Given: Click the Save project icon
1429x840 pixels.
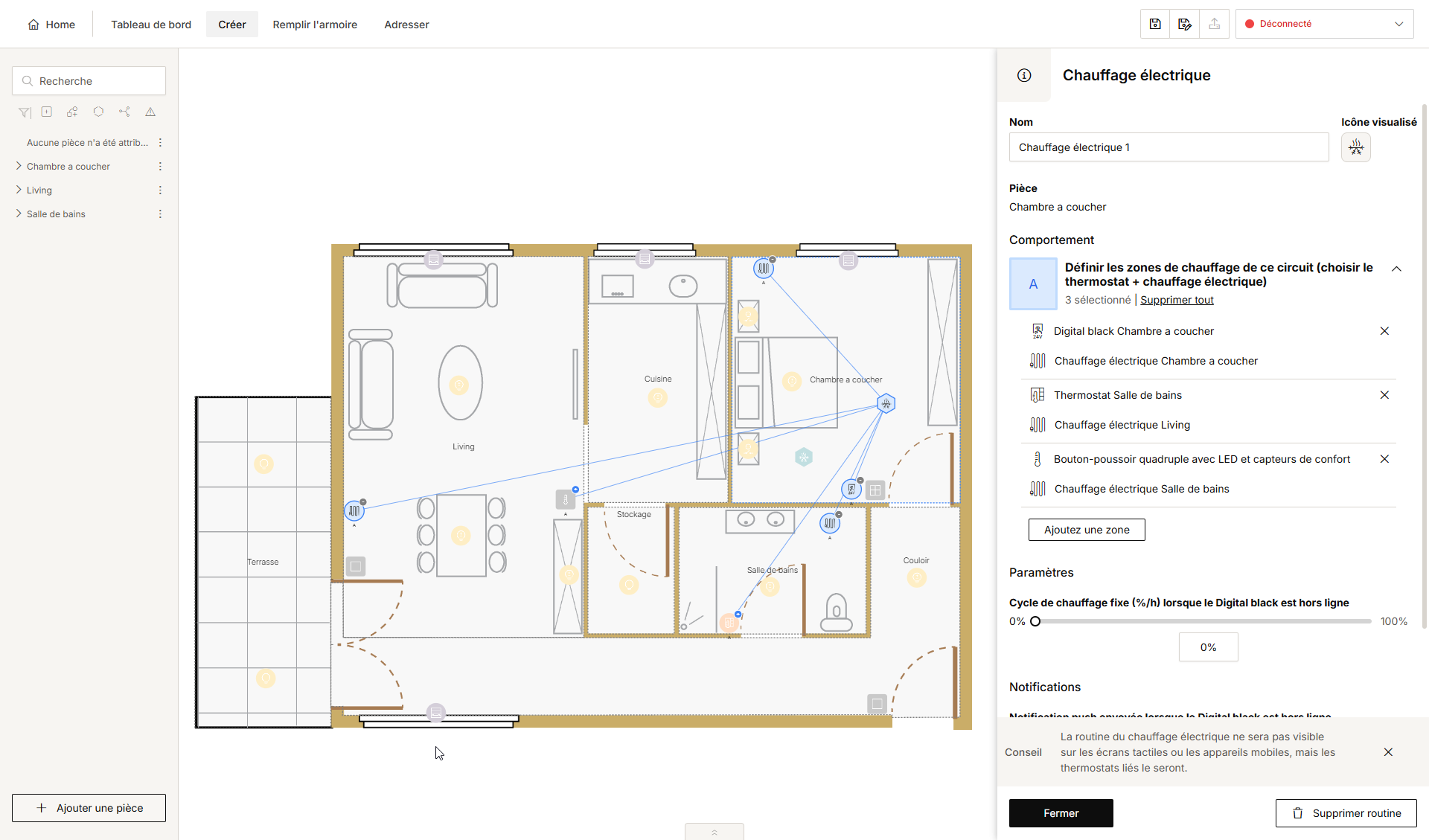Looking at the screenshot, I should [x=1155, y=24].
